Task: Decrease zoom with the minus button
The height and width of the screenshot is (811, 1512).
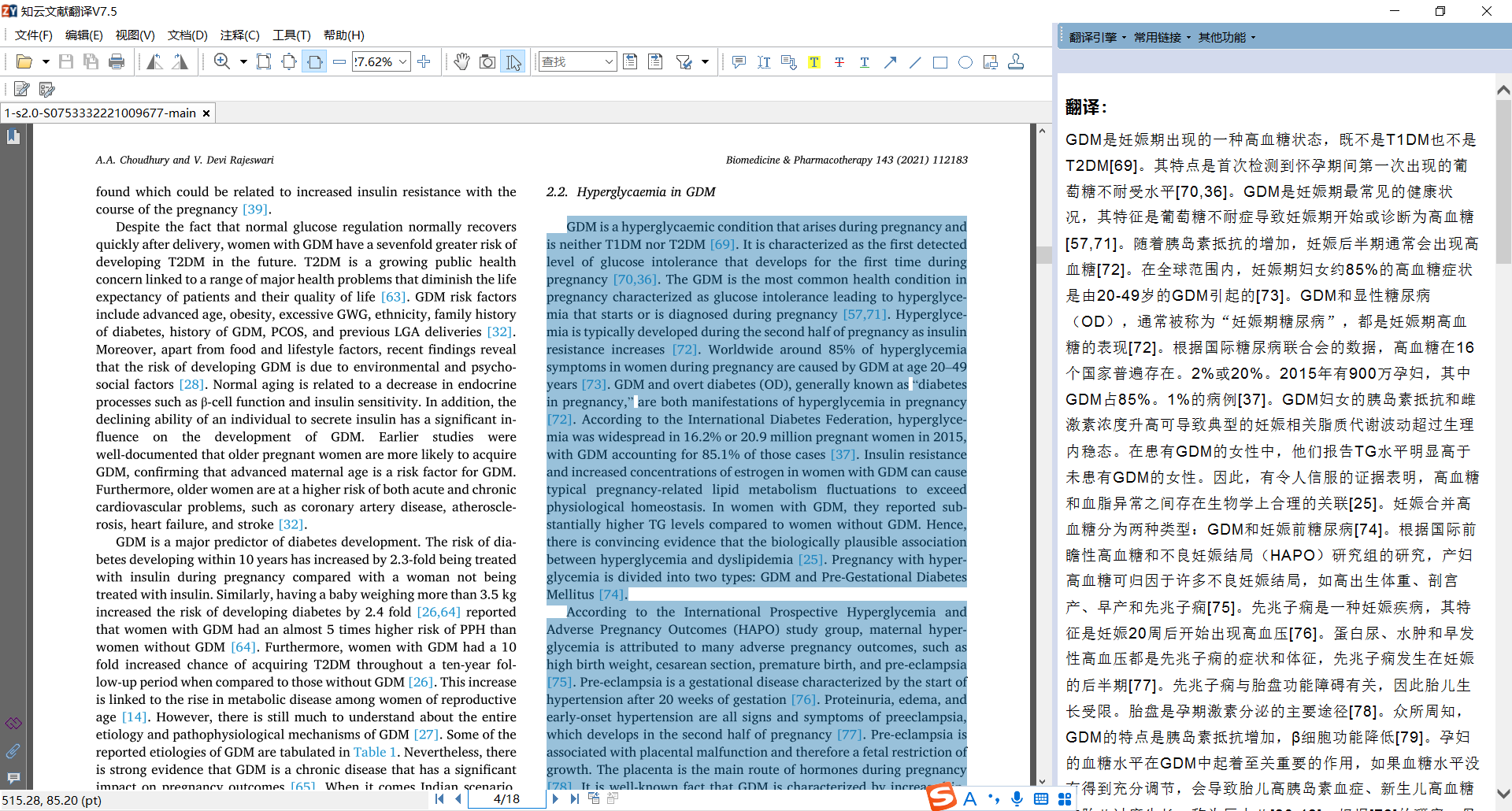Action: coord(339,61)
